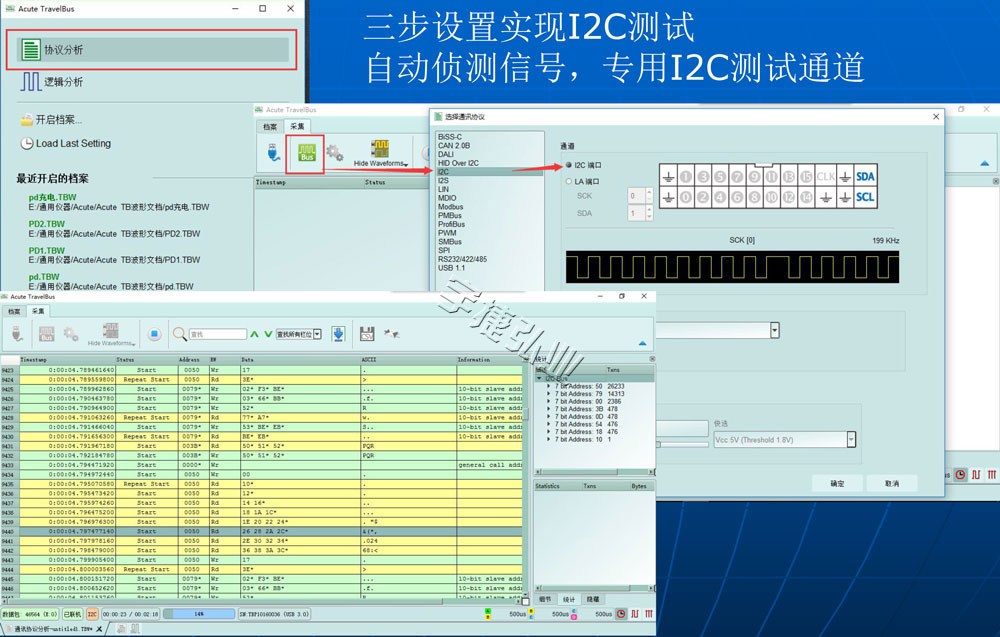Click the Load Last Setting clock icon

click(x=27, y=143)
